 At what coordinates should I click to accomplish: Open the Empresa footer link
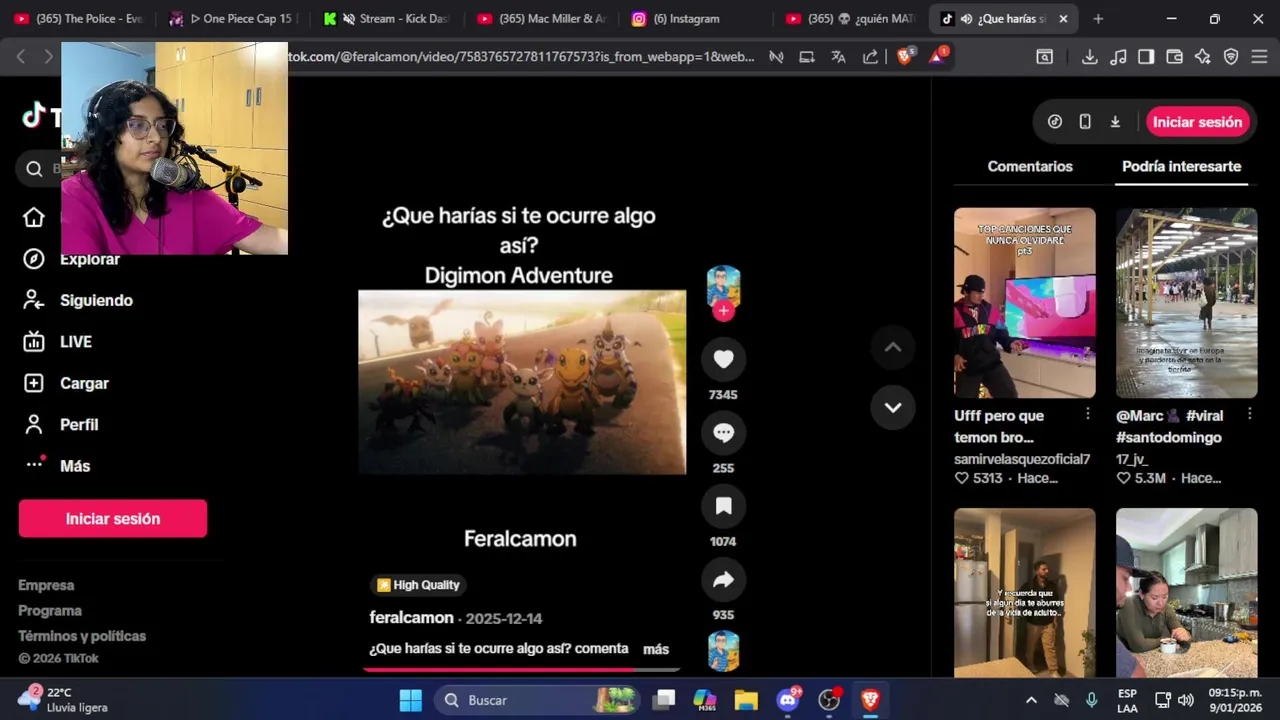pos(46,585)
